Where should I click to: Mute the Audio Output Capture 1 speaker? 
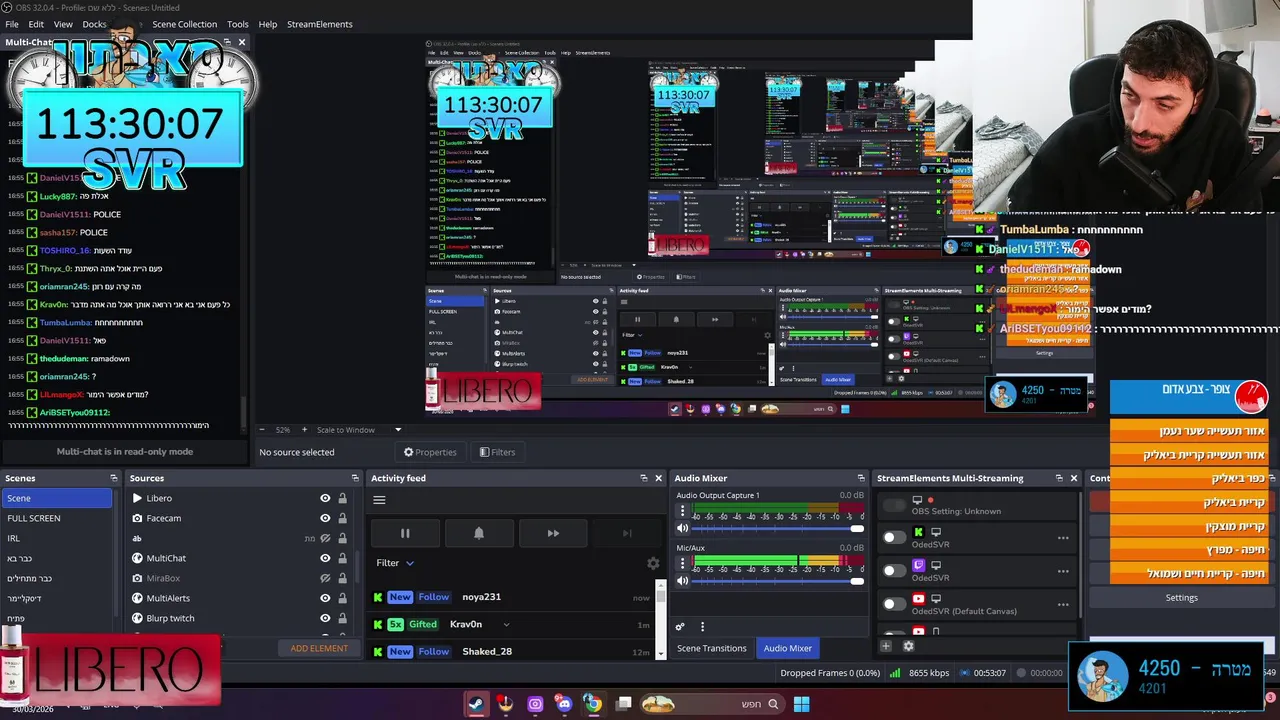[682, 528]
